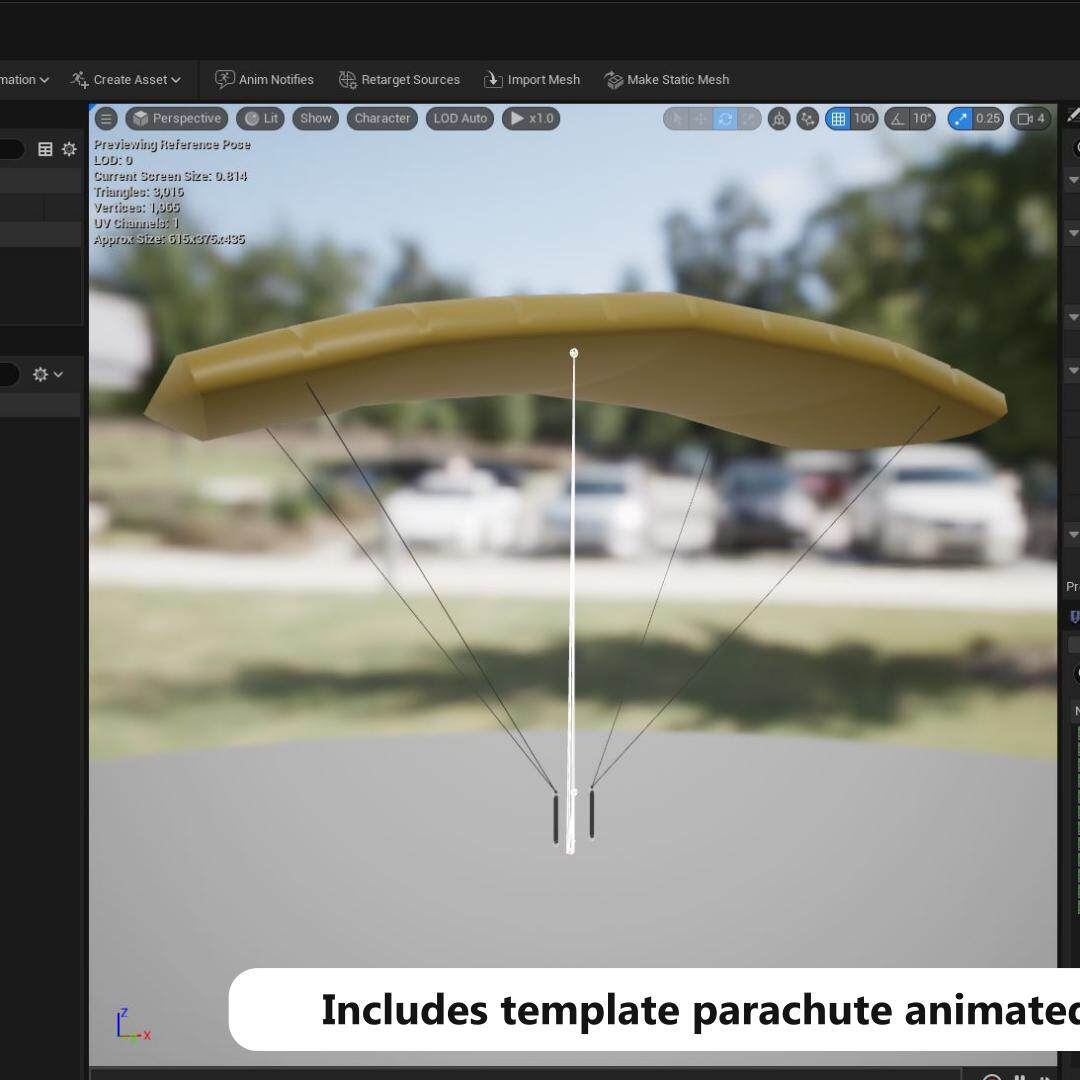This screenshot has width=1080, height=1080.
Task: Click the Make Static Mesh button
Action: tap(667, 80)
